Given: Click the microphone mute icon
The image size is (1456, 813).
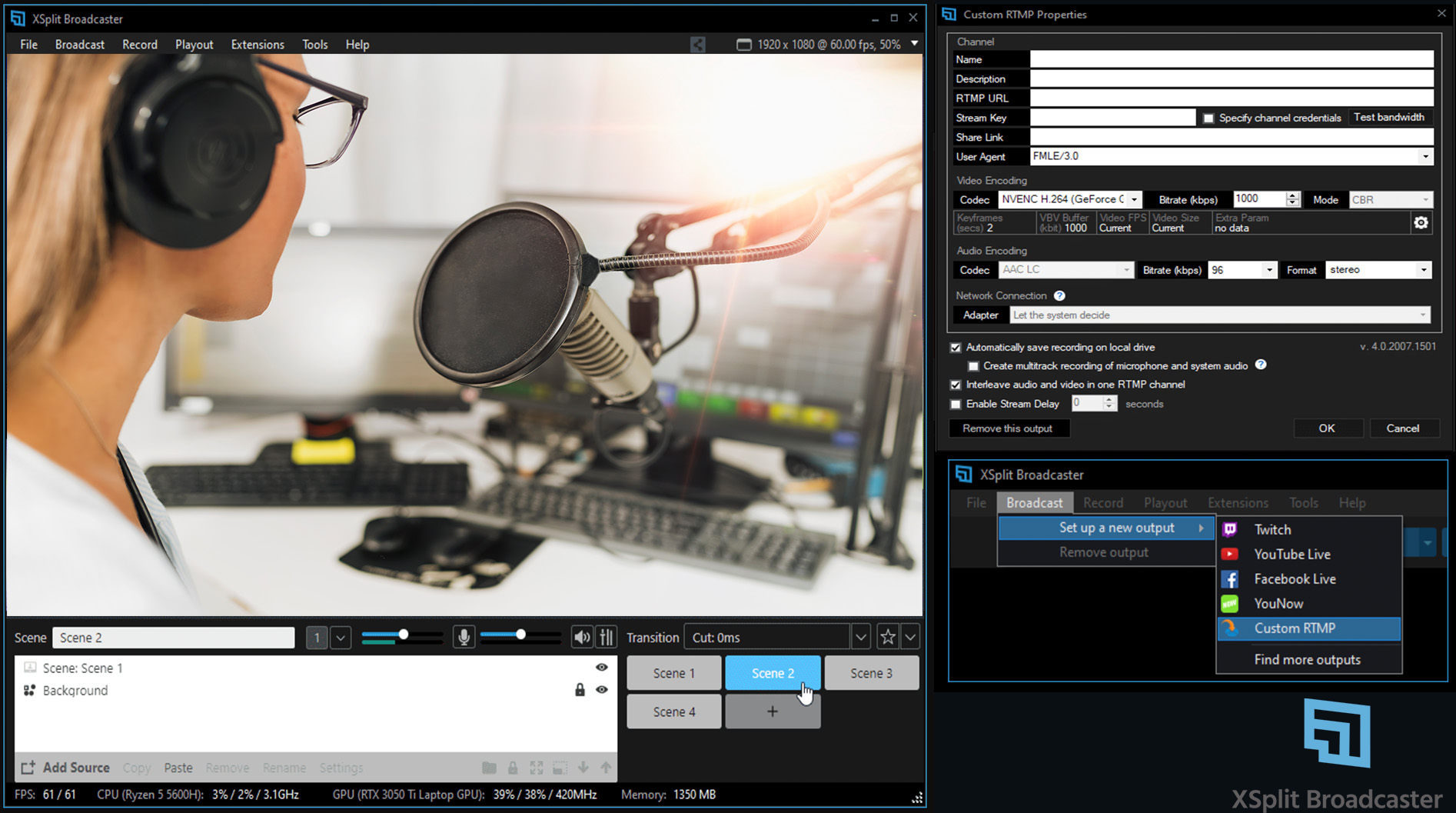Looking at the screenshot, I should coord(464,637).
